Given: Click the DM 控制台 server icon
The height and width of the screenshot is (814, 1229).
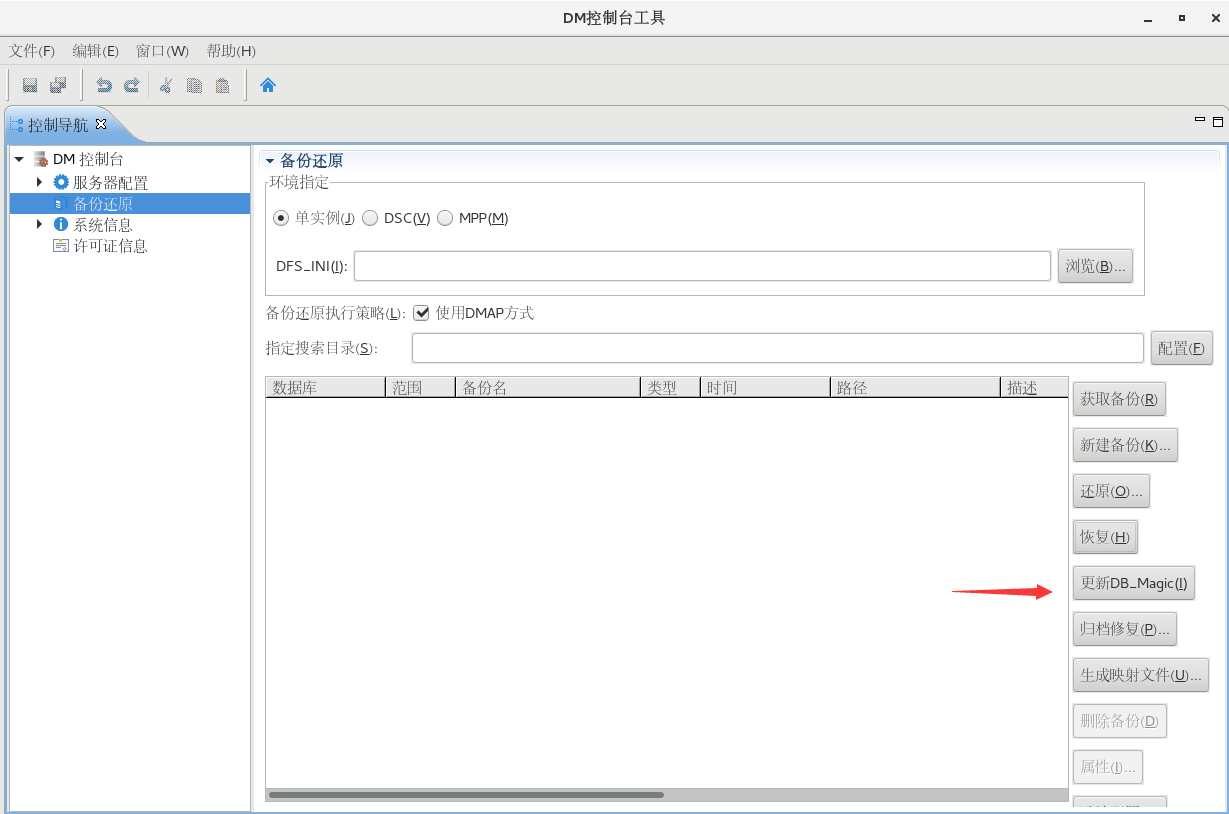Looking at the screenshot, I should pyautogui.click(x=41, y=159).
